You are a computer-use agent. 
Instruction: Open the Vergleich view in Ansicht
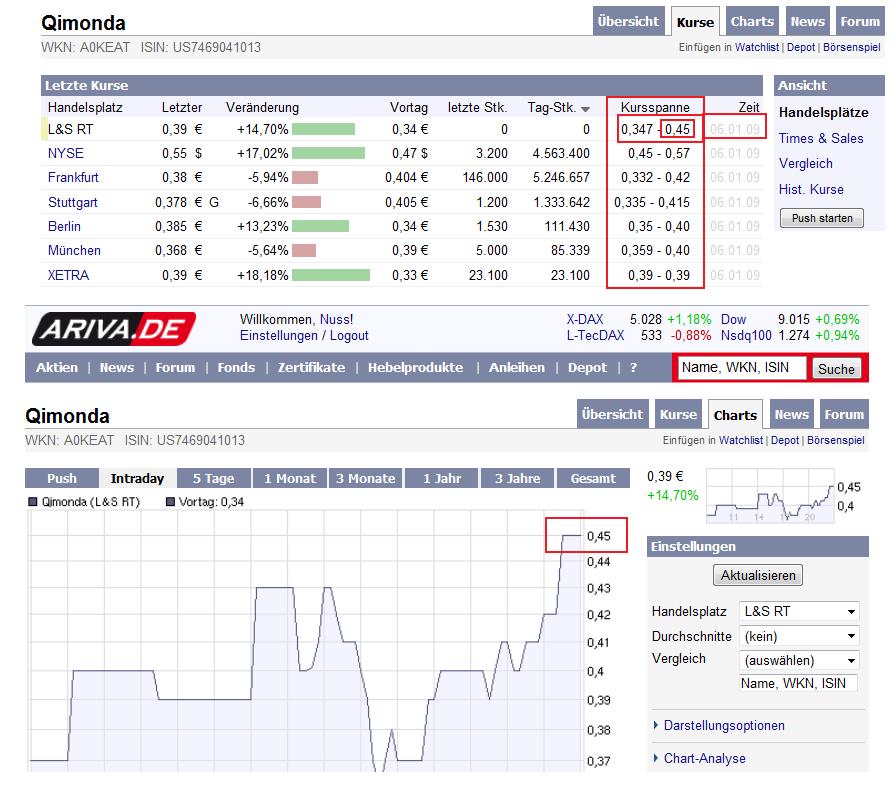pos(805,163)
